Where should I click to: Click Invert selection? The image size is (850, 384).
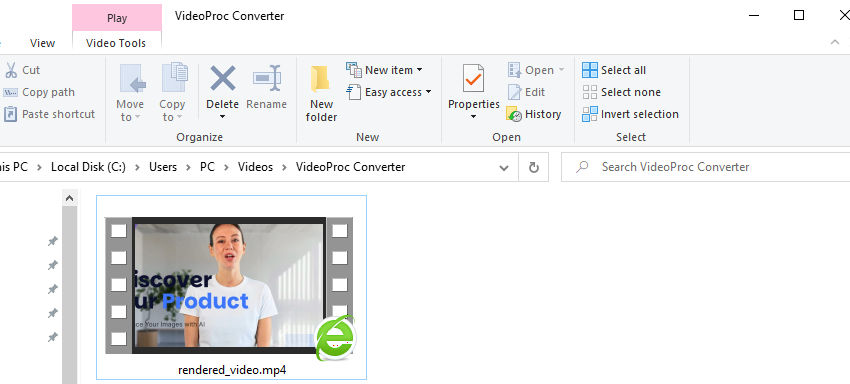point(630,114)
